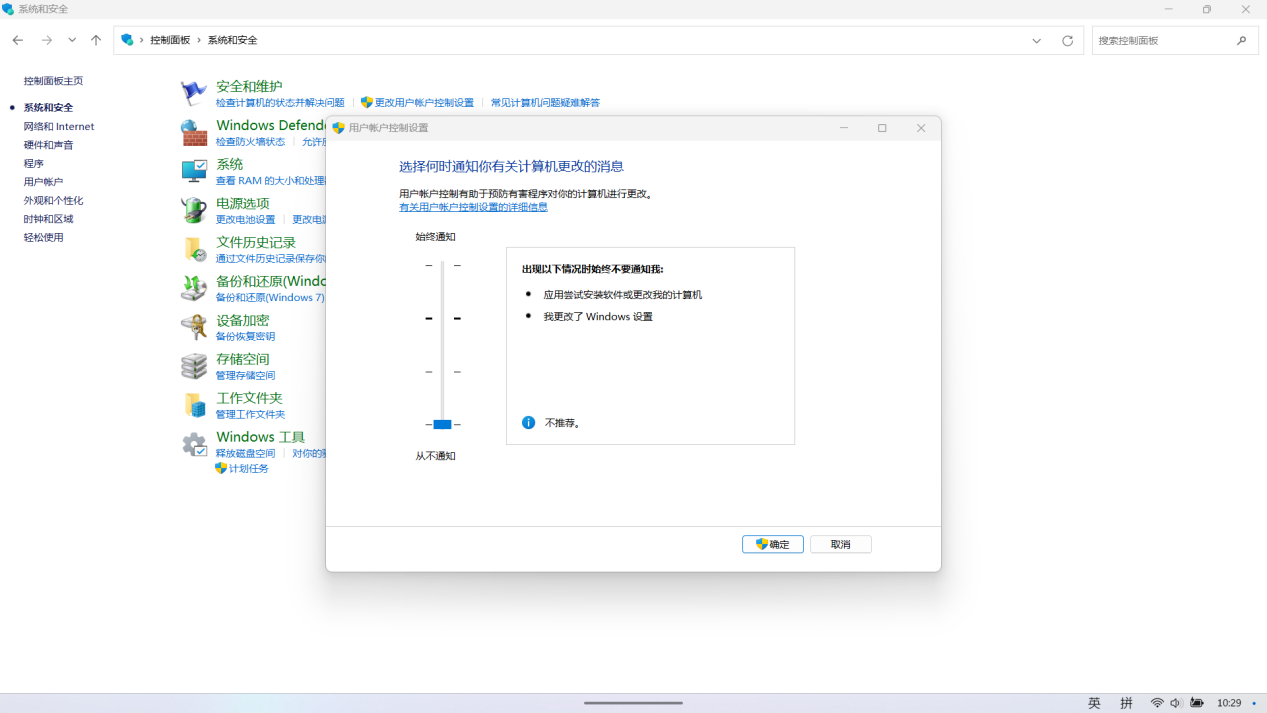Confirm UAC changes with 确定 button
The width and height of the screenshot is (1267, 713).
(772, 544)
